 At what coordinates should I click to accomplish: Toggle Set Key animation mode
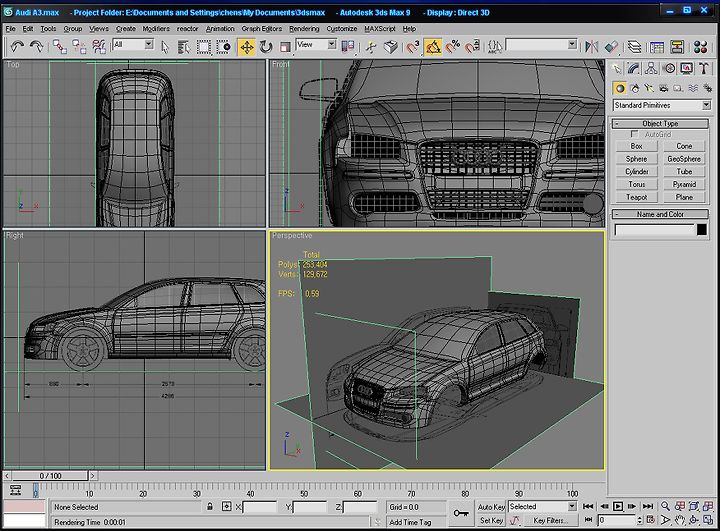click(x=491, y=520)
